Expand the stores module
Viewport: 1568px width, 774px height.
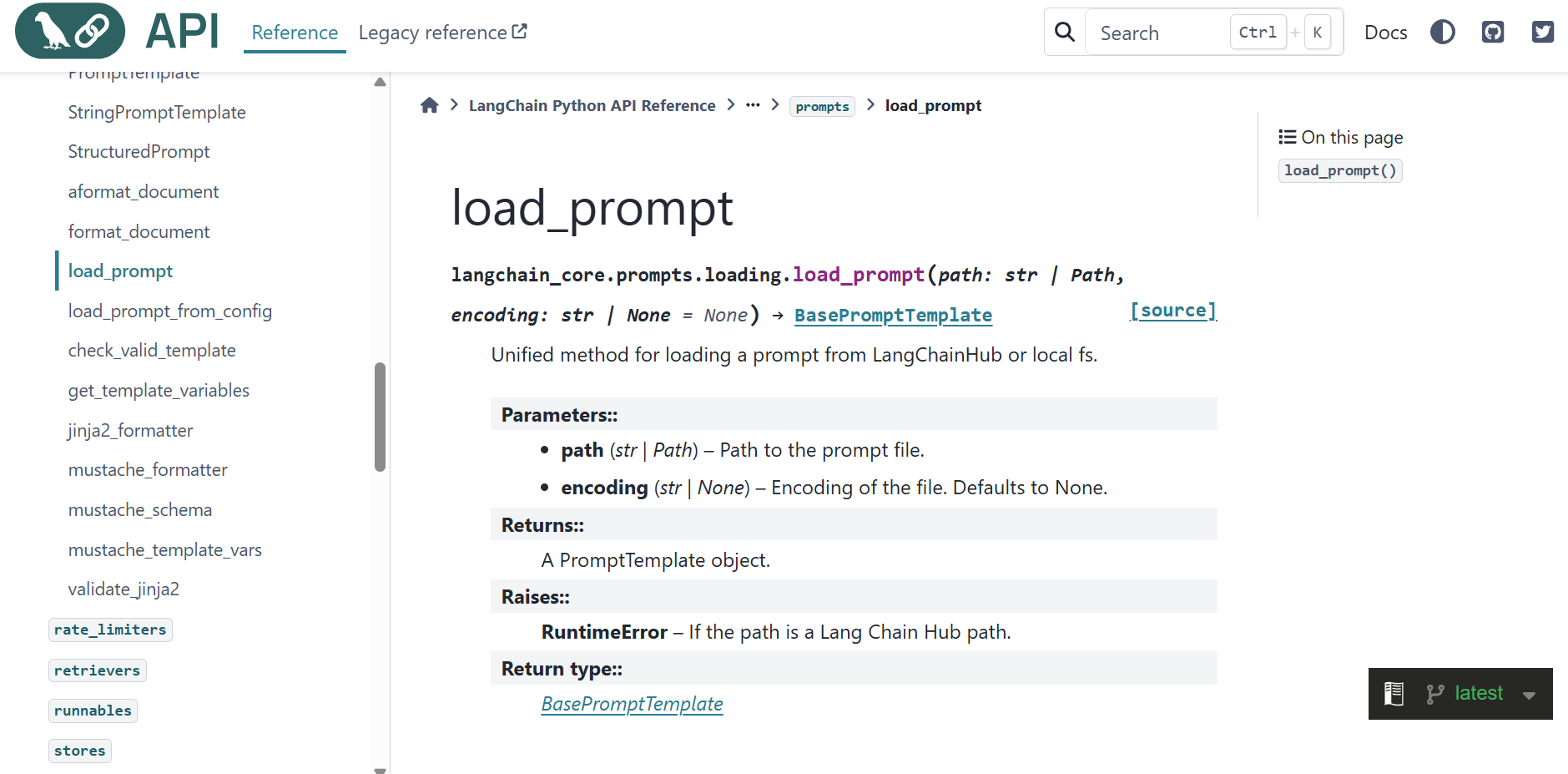coord(80,751)
